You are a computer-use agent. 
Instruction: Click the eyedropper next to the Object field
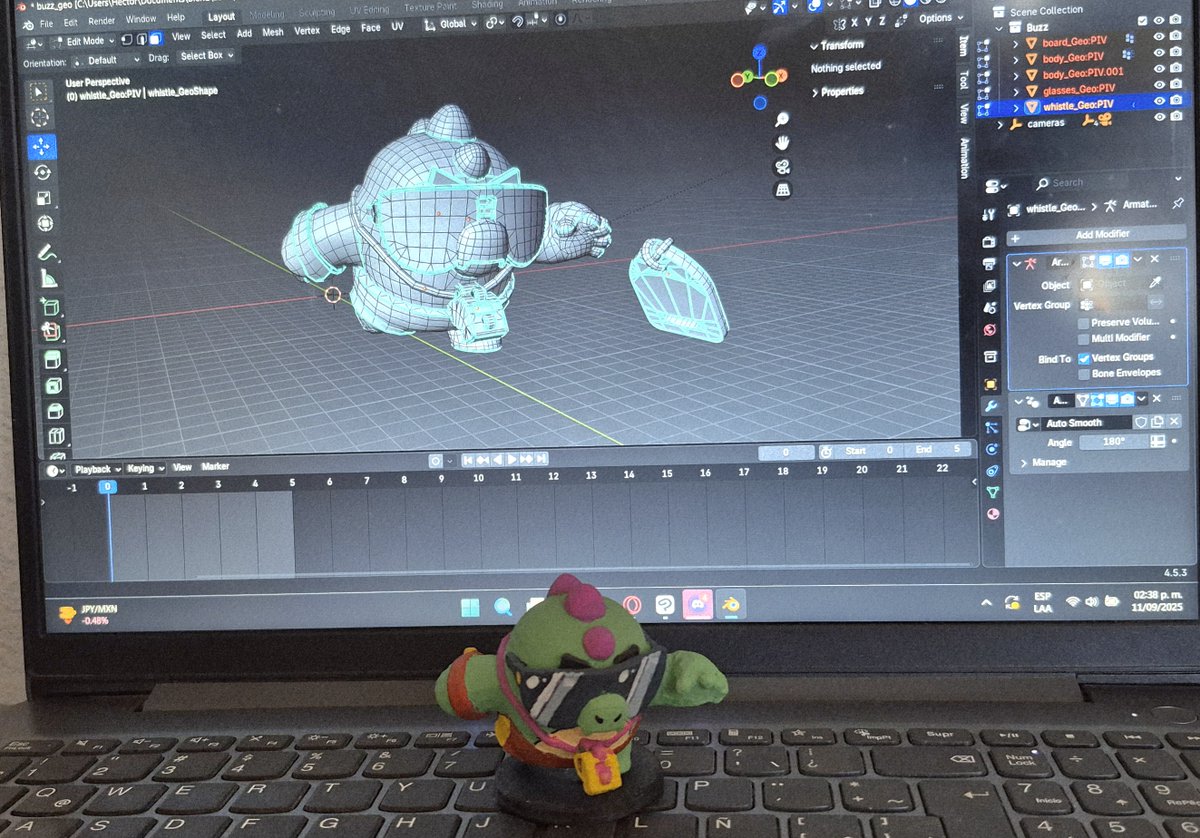(x=1154, y=284)
